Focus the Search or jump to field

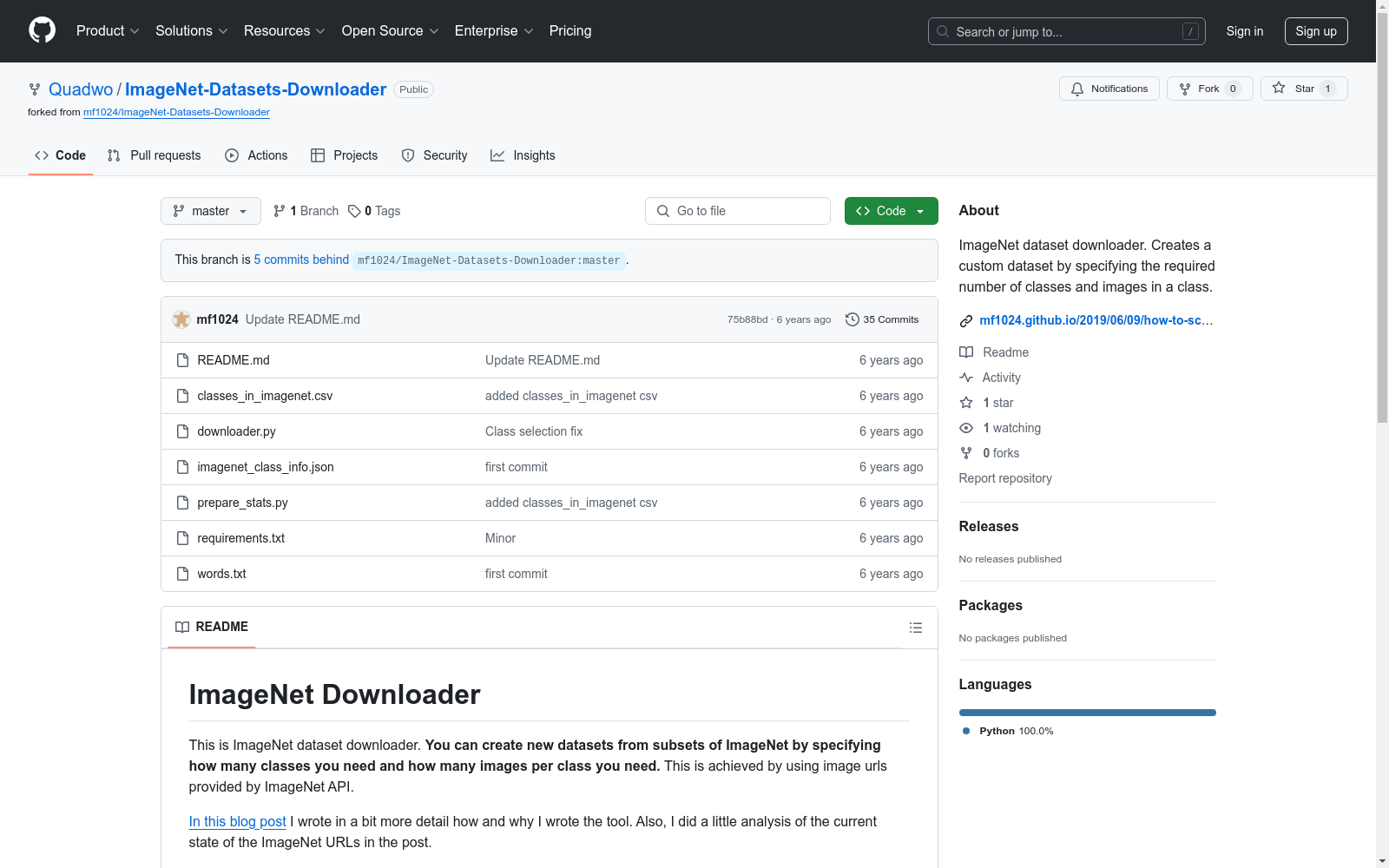tap(1066, 31)
